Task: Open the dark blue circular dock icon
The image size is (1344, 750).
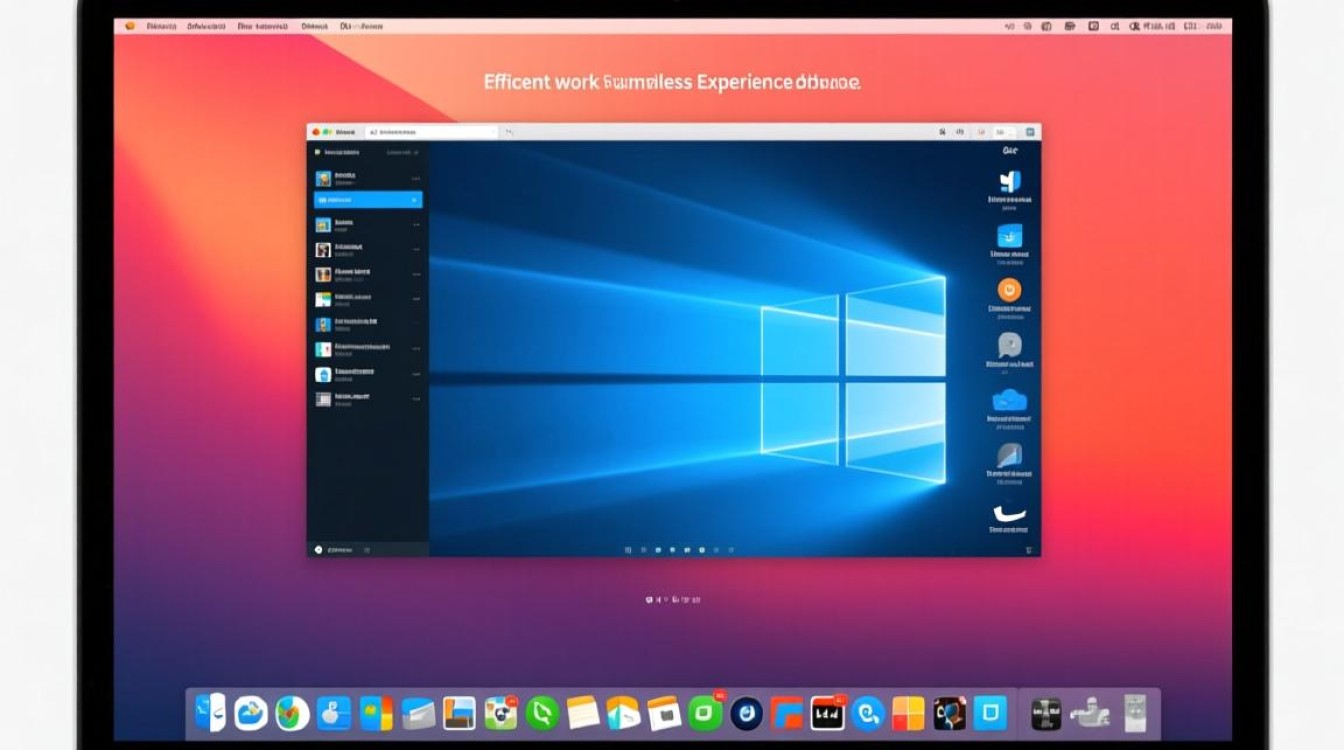Action: (746, 713)
